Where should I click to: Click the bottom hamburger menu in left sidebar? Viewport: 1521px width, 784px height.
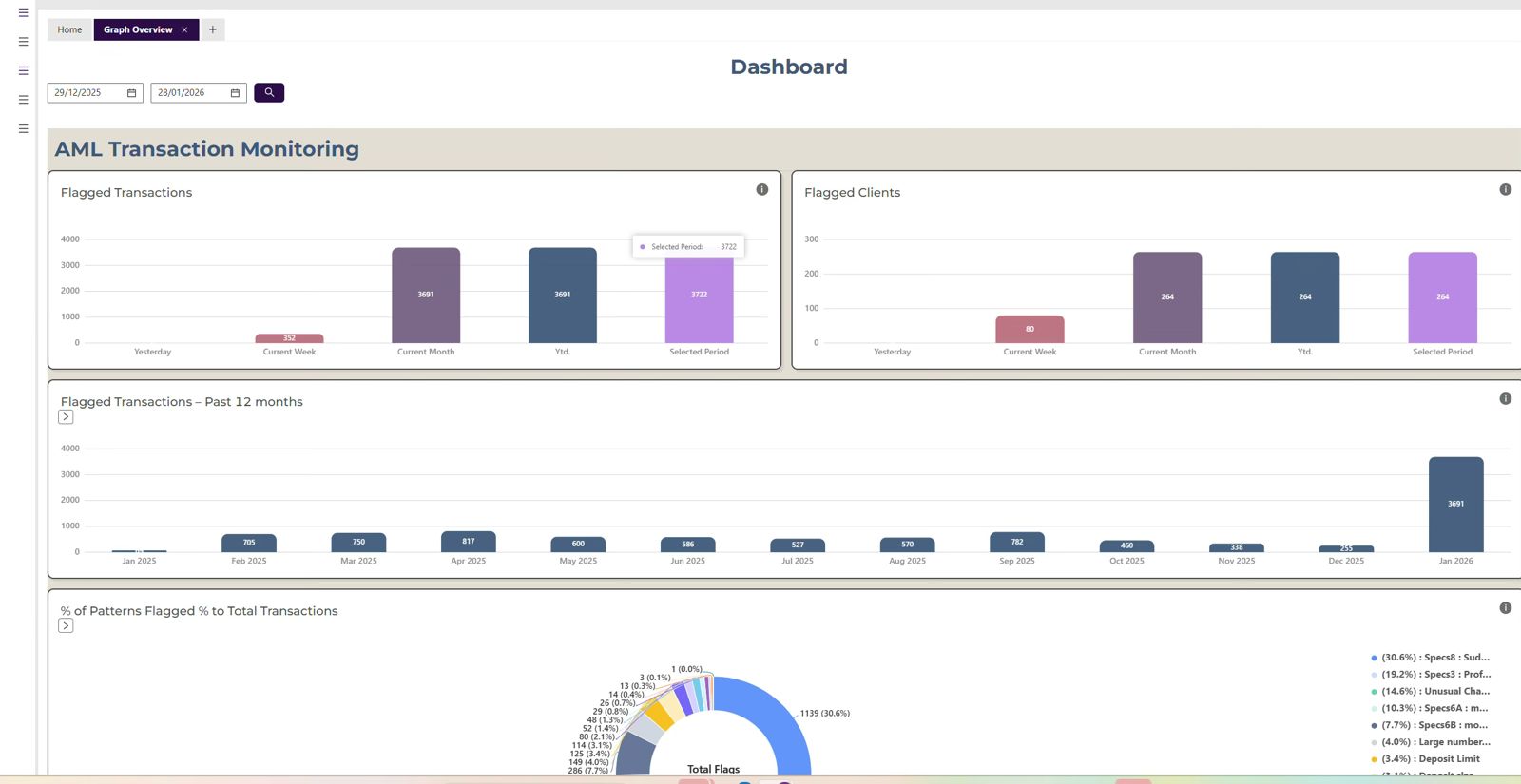(x=23, y=128)
